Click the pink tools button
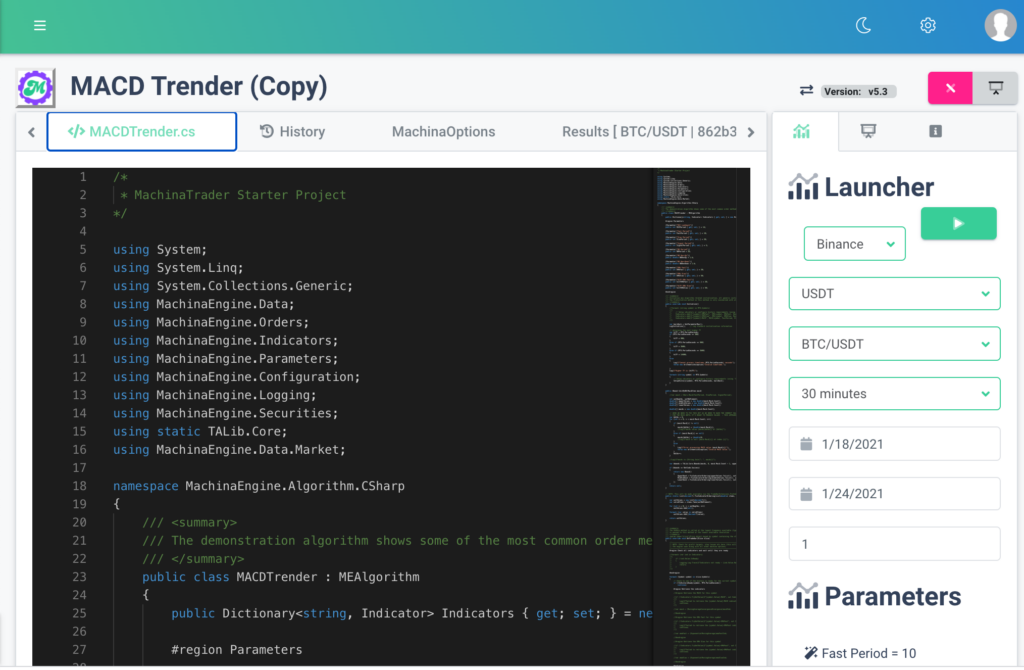 [950, 88]
